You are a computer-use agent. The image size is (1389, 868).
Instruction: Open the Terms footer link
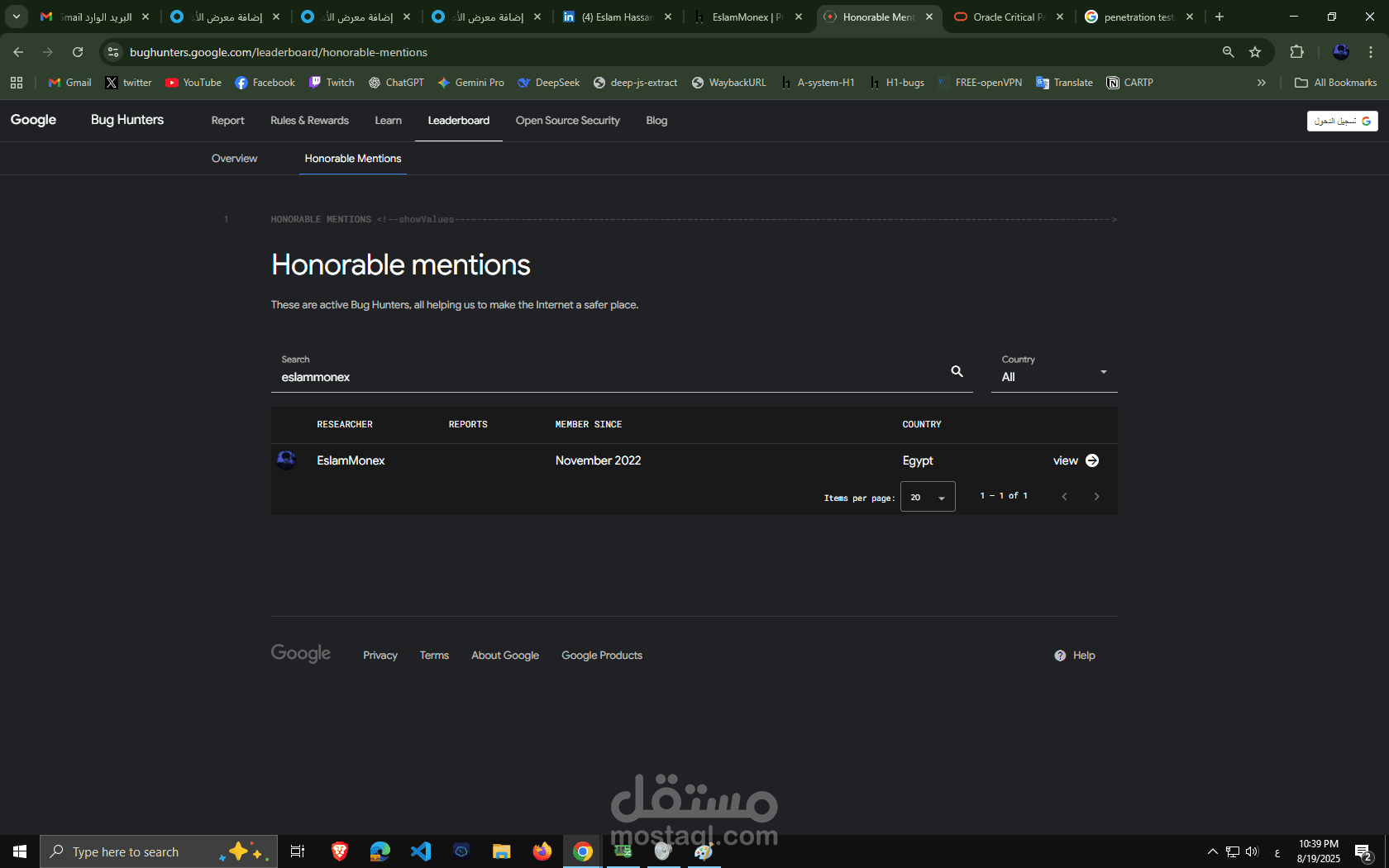434,656
